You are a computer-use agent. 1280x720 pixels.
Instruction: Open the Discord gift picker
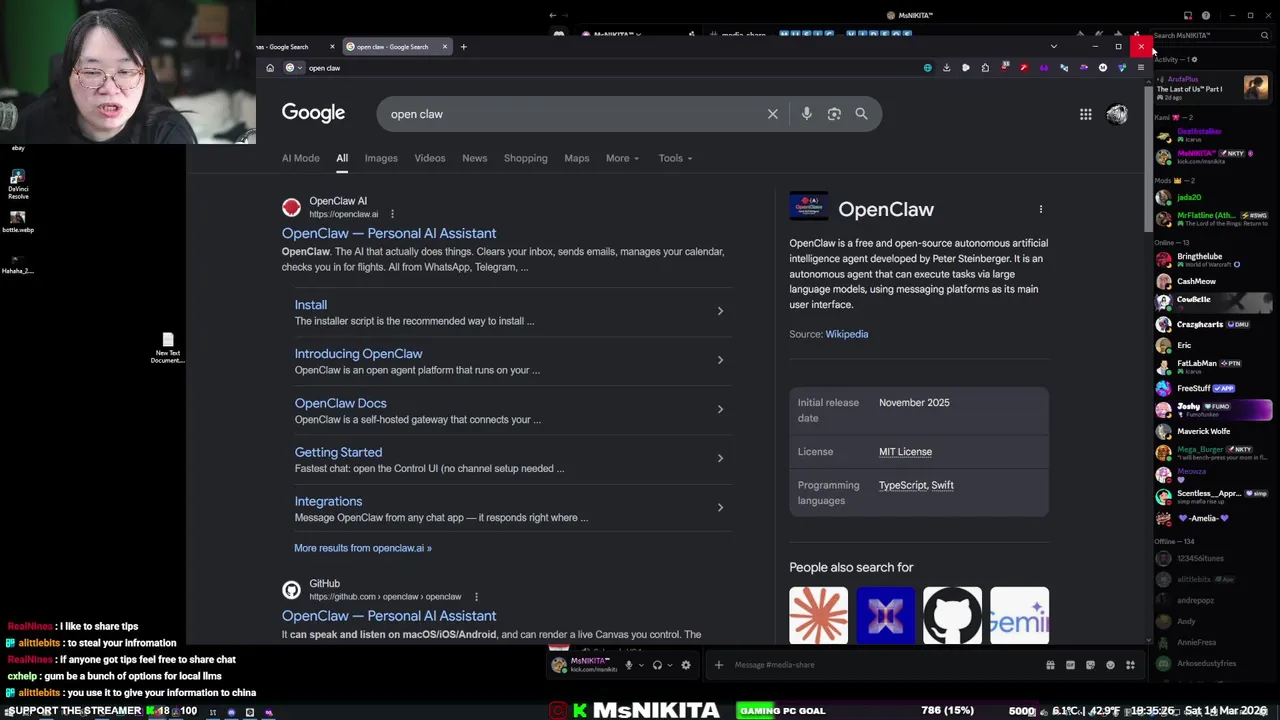(1050, 665)
